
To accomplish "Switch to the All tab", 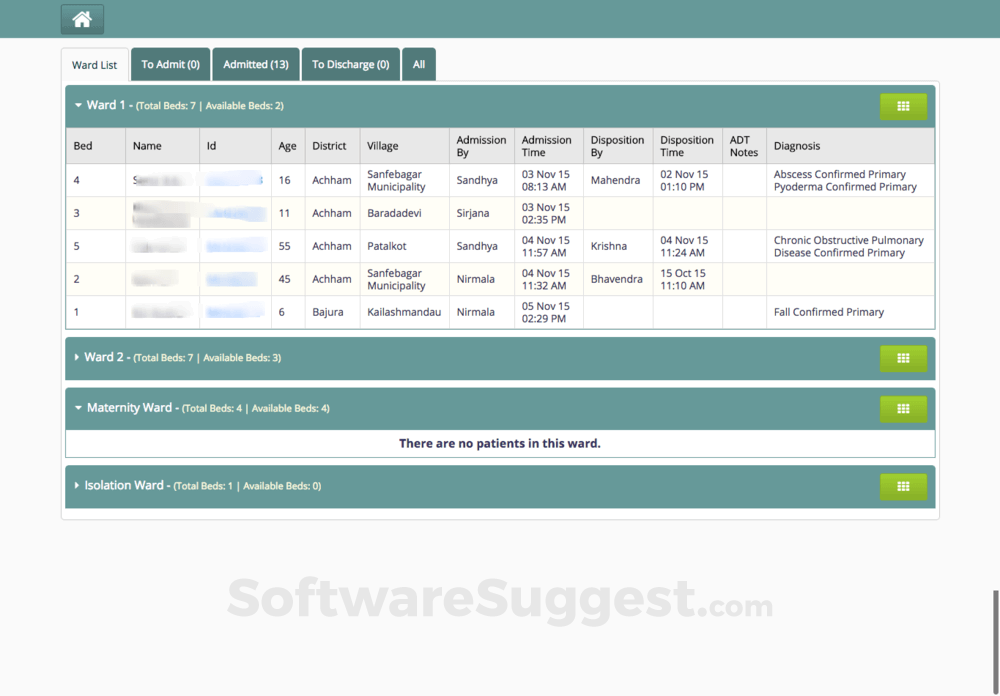I will 419,65.
